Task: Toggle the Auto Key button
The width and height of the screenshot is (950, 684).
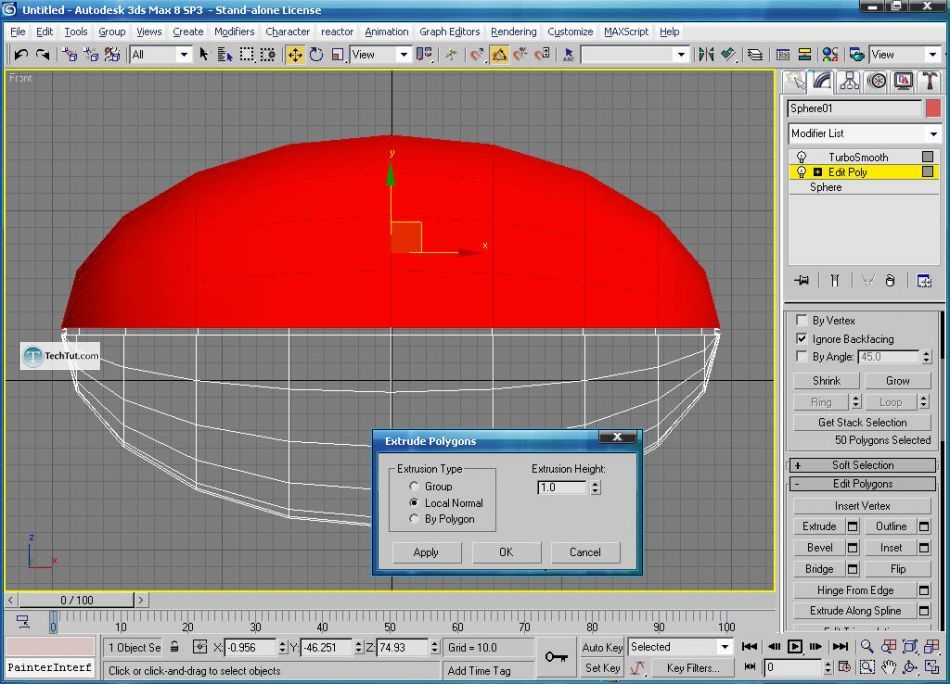Action: pyautogui.click(x=602, y=647)
